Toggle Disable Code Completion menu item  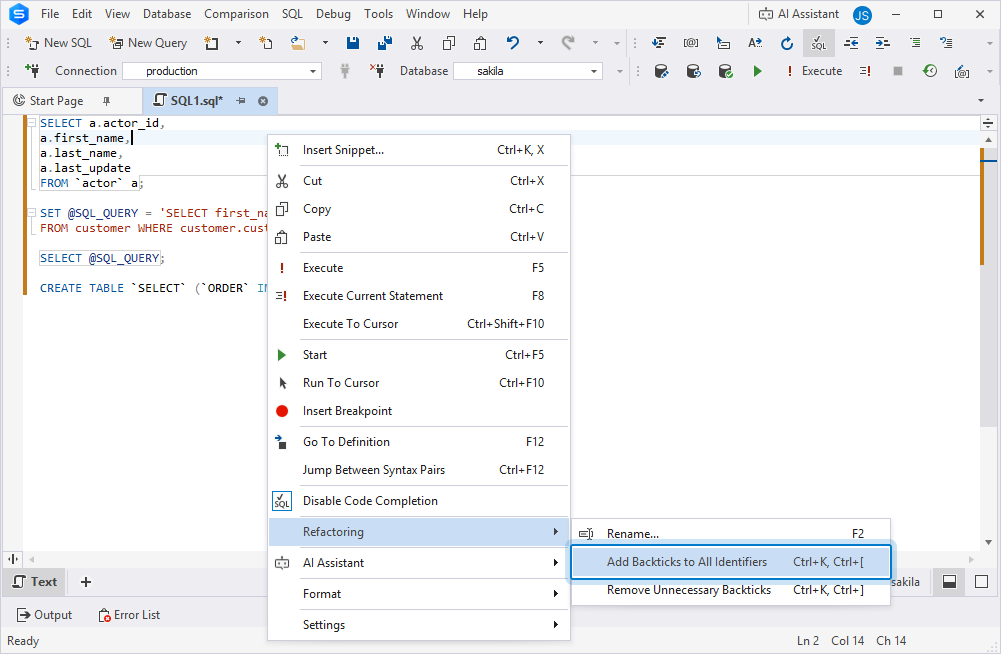tap(418, 501)
